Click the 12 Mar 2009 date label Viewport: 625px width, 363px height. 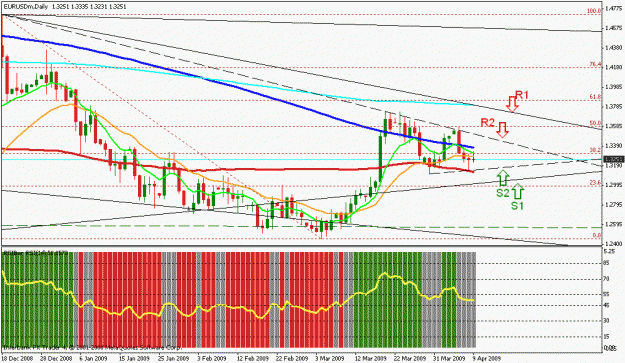pos(370,358)
